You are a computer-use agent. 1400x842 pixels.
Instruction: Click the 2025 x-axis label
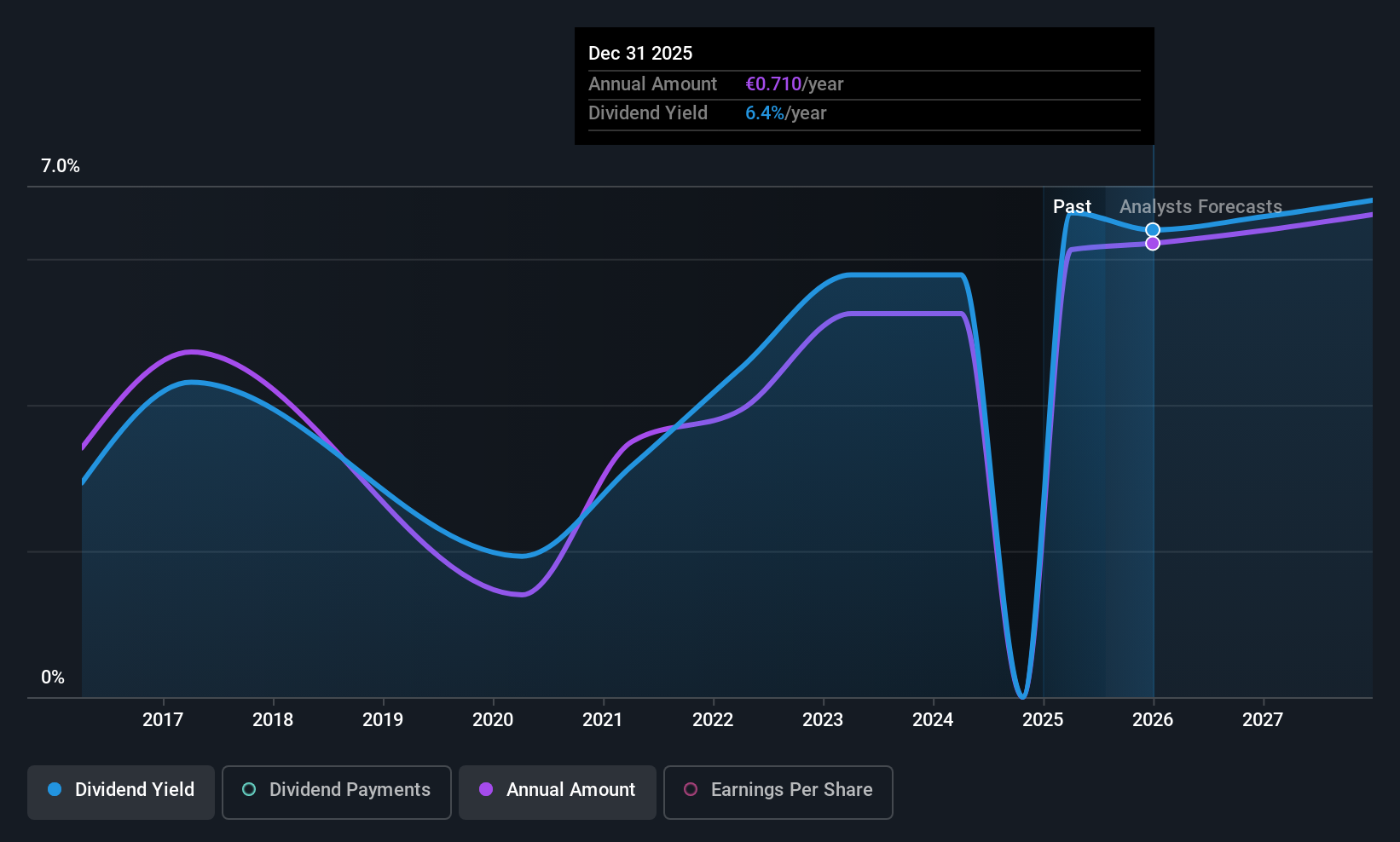click(x=1043, y=719)
